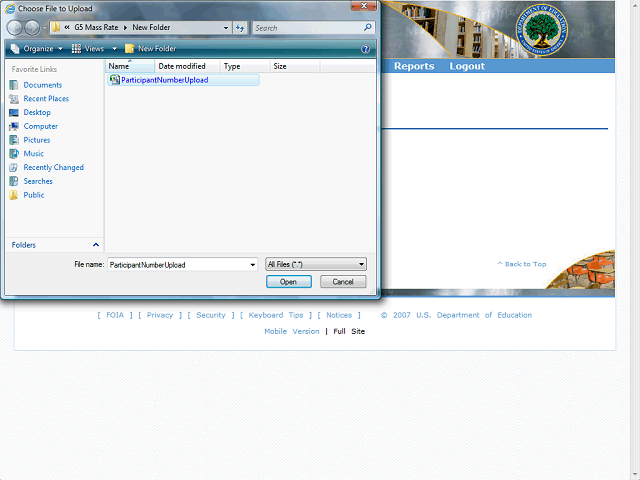Screen dimensions: 640x480
Task: Sort by the Size column header
Action: click(x=295, y=66)
